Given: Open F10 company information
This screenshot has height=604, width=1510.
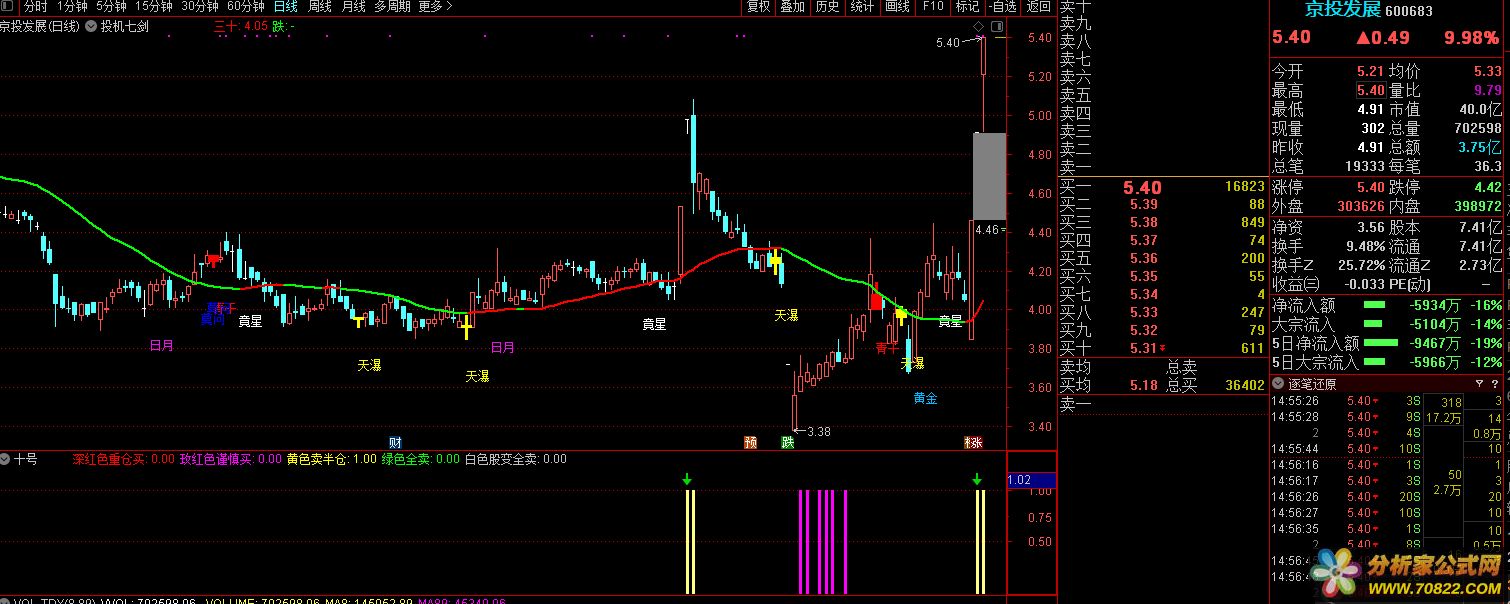Looking at the screenshot, I should click(x=932, y=6).
